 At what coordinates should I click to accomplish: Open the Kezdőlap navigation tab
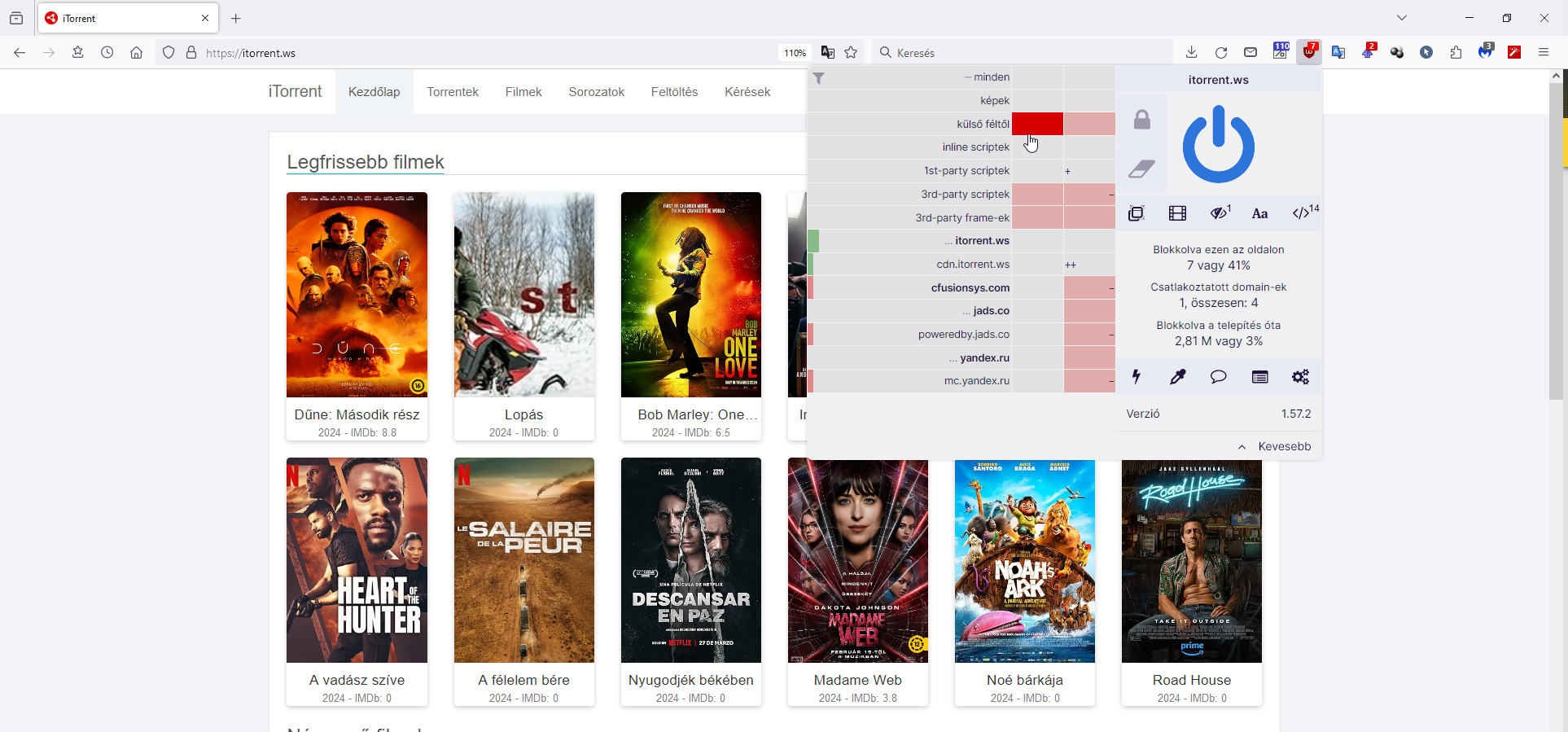pos(374,92)
